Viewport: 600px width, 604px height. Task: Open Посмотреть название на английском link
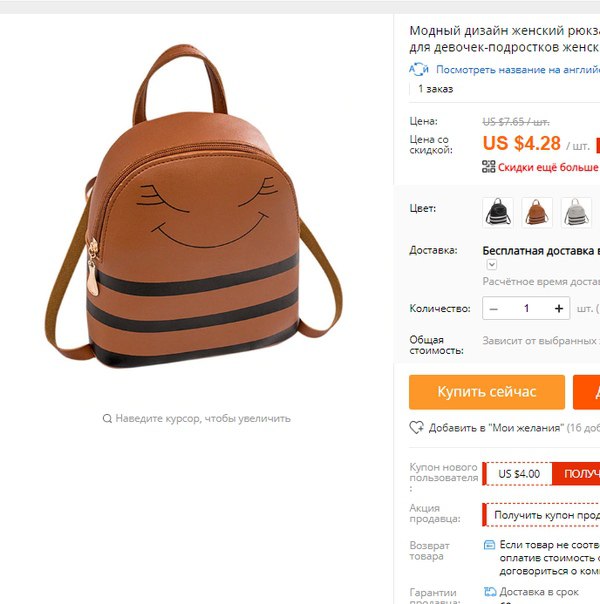pyautogui.click(x=518, y=70)
